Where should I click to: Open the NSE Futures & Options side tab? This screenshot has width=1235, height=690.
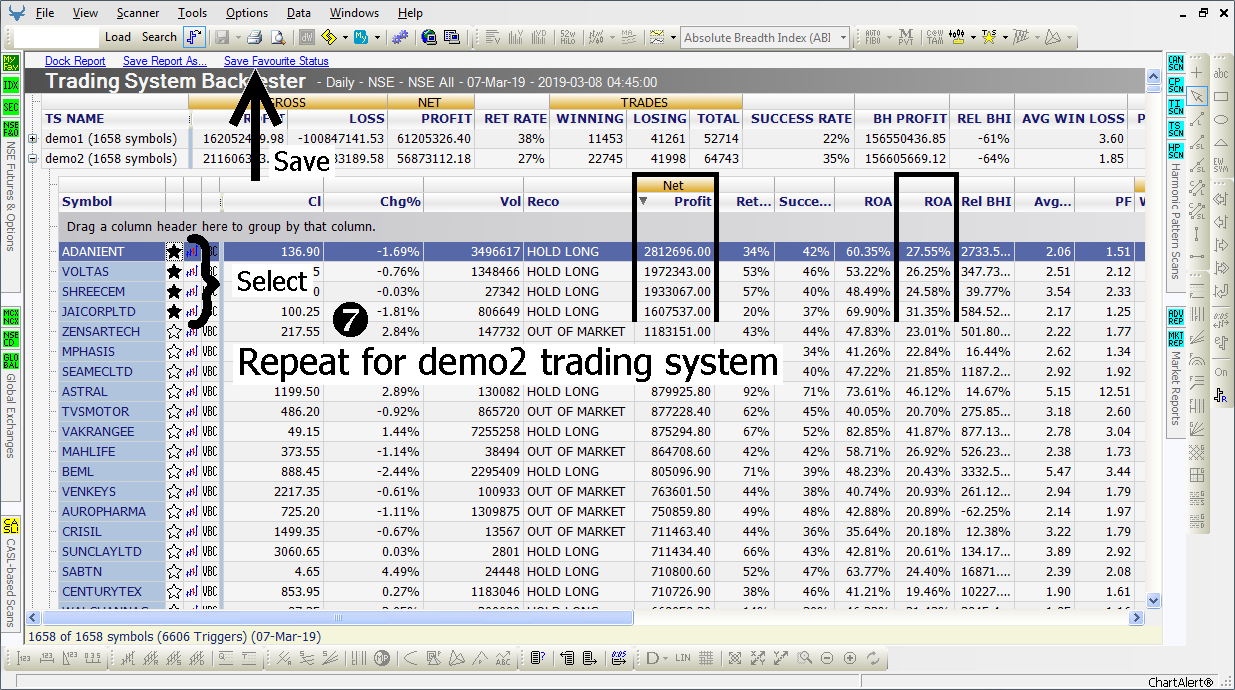point(11,196)
